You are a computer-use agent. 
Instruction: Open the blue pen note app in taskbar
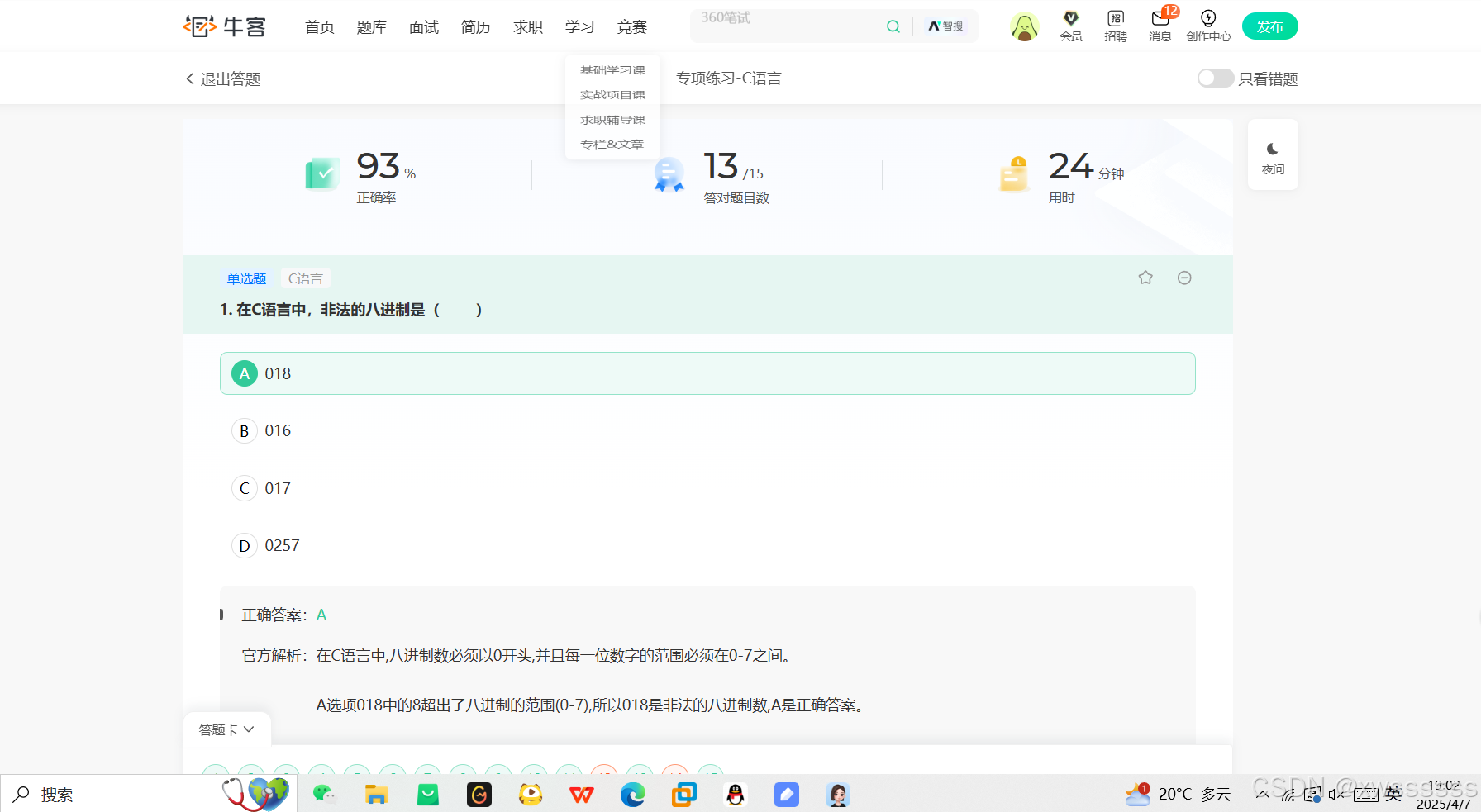point(787,795)
